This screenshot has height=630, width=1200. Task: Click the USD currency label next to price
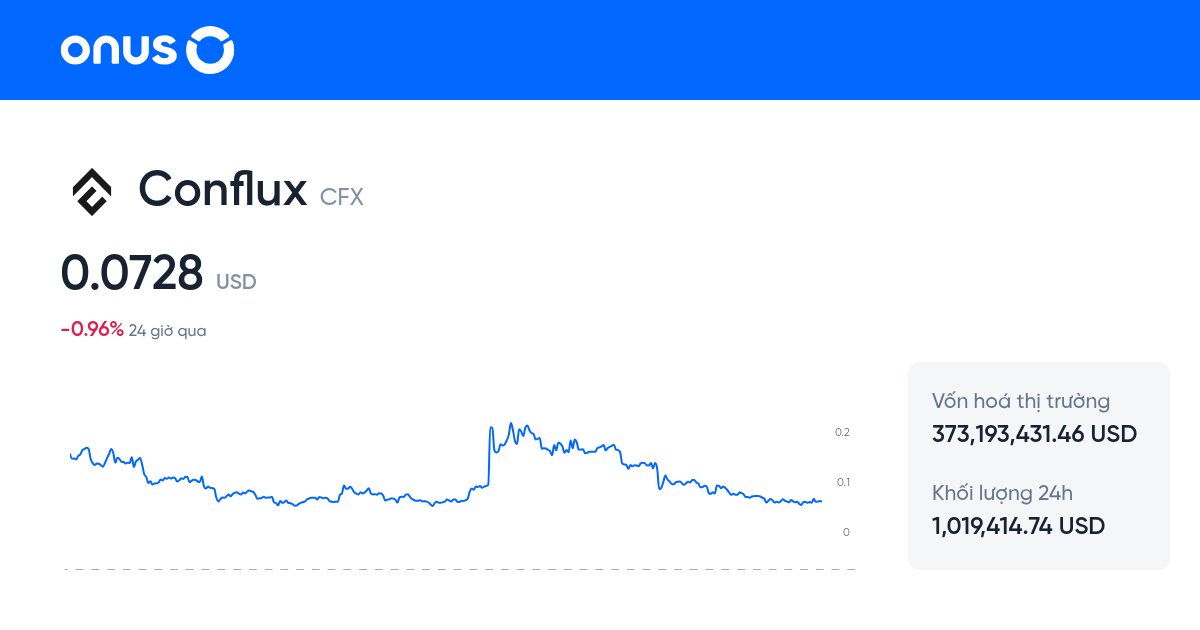click(x=236, y=282)
